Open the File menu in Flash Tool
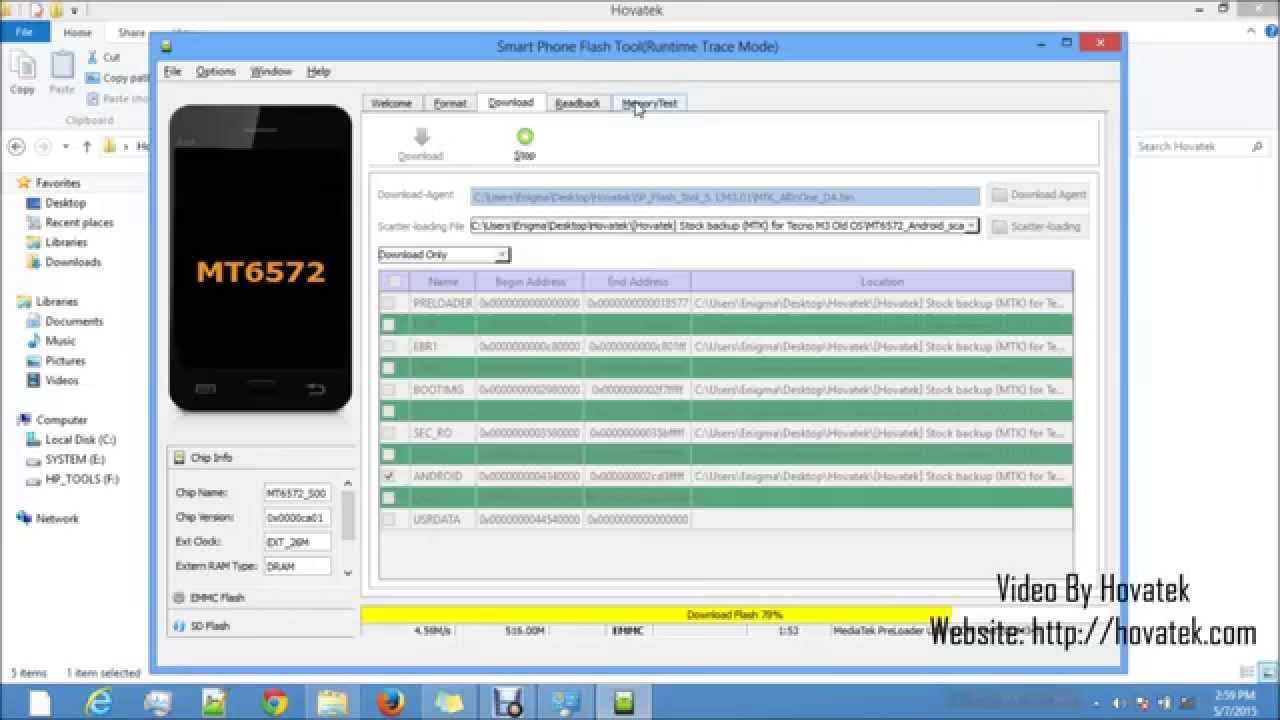This screenshot has height=720, width=1280. 172,72
